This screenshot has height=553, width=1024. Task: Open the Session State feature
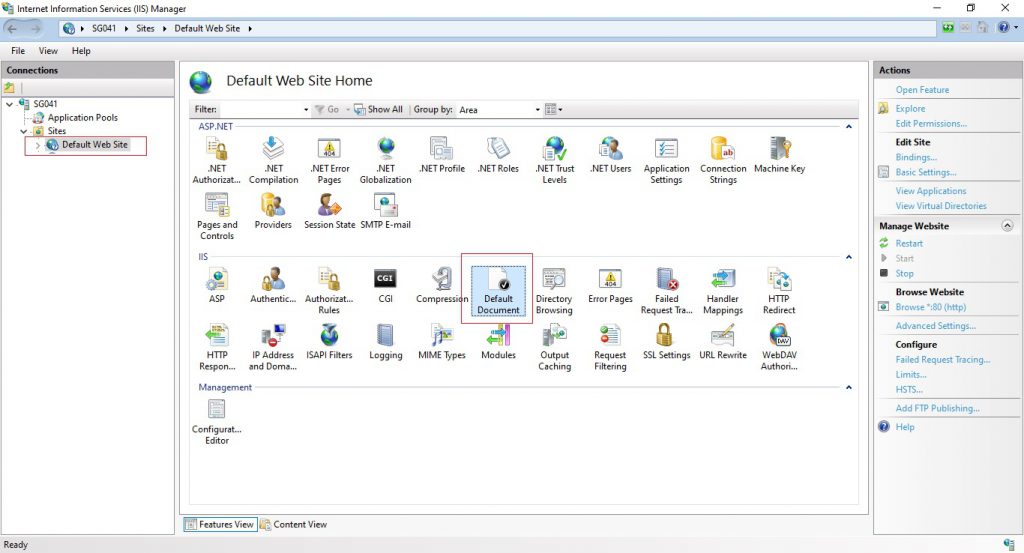[329, 212]
